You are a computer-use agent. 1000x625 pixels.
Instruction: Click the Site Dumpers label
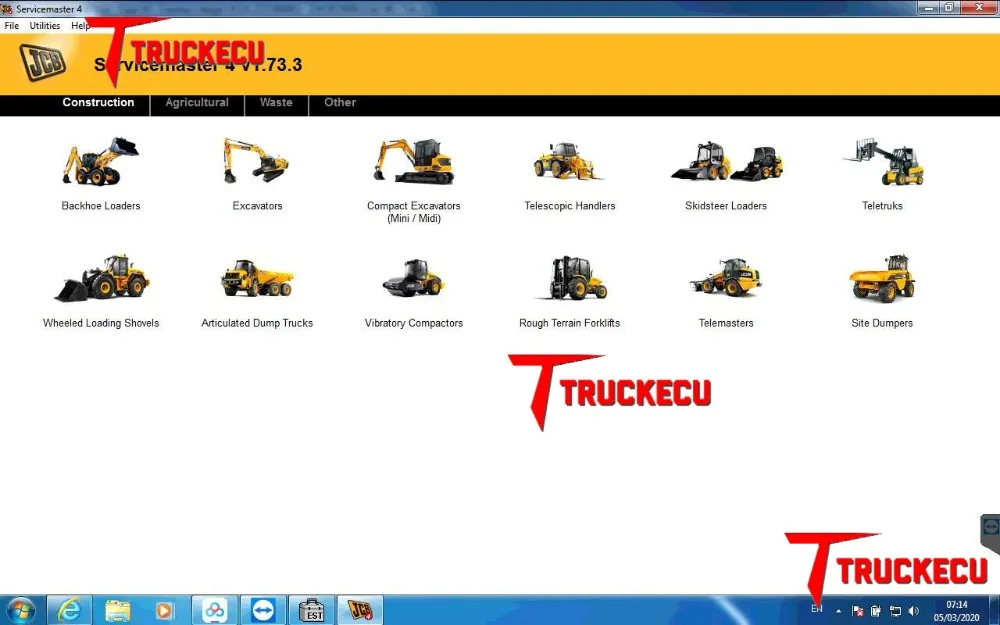tap(882, 323)
